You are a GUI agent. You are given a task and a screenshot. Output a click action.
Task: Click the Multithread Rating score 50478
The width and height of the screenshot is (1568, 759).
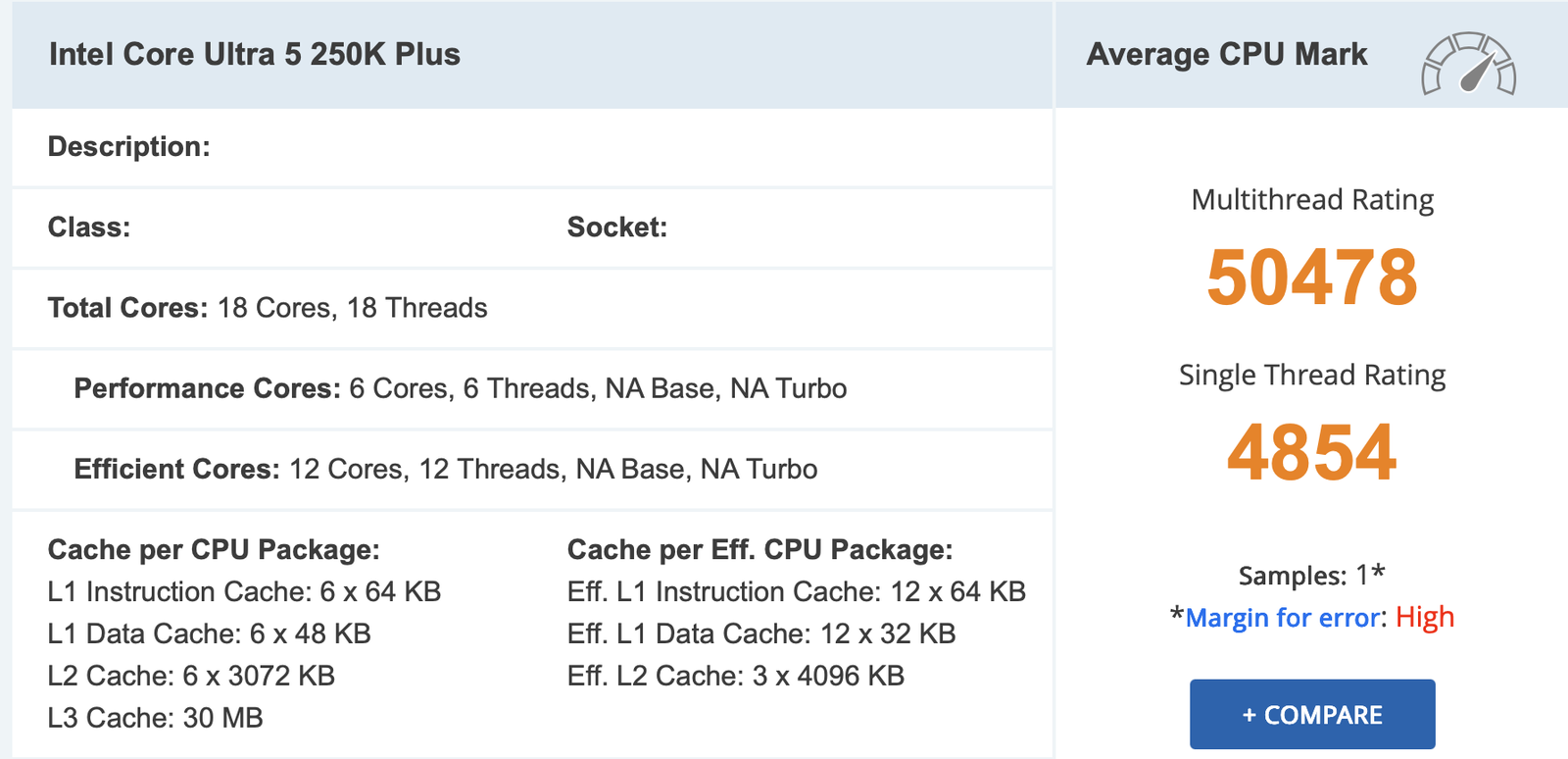point(1311,278)
